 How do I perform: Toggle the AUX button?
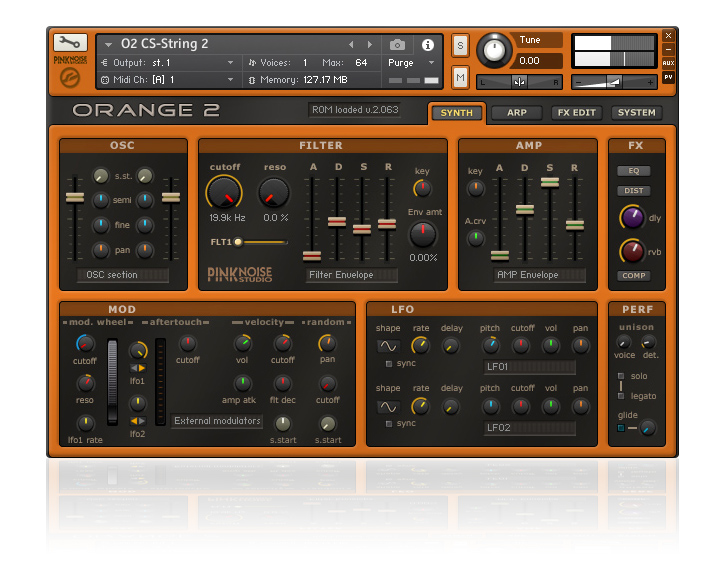click(x=668, y=63)
